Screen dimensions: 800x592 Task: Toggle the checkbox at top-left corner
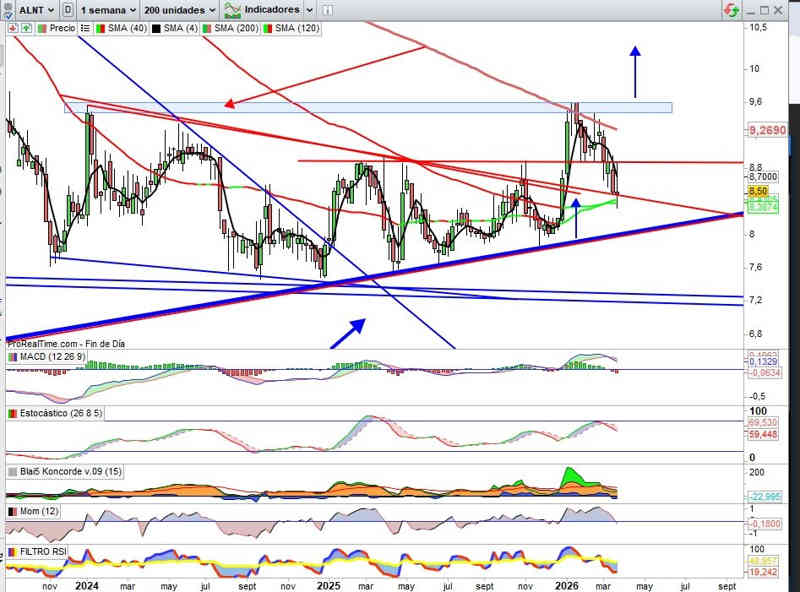(x=5, y=15)
